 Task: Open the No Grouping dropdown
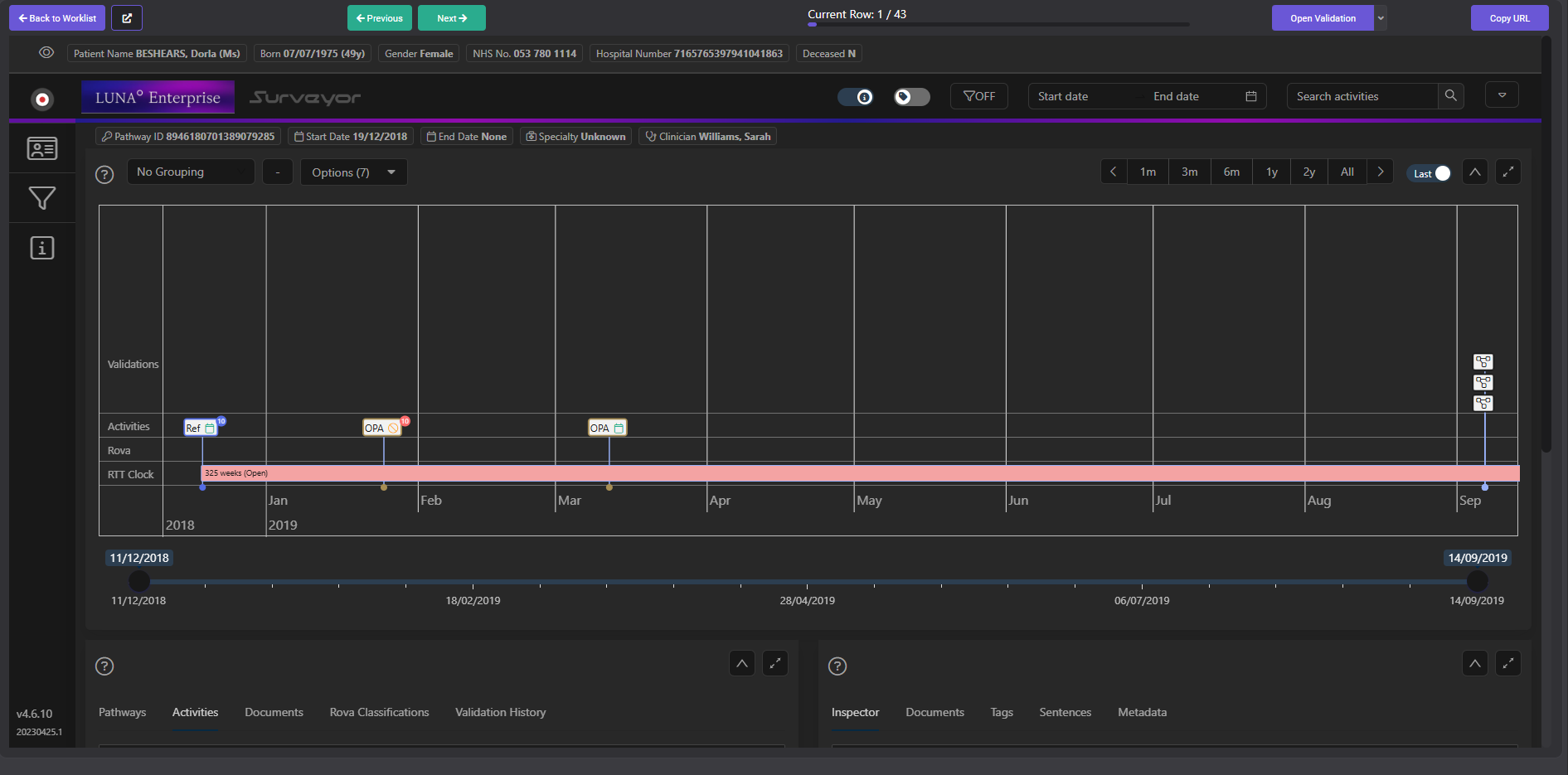190,172
